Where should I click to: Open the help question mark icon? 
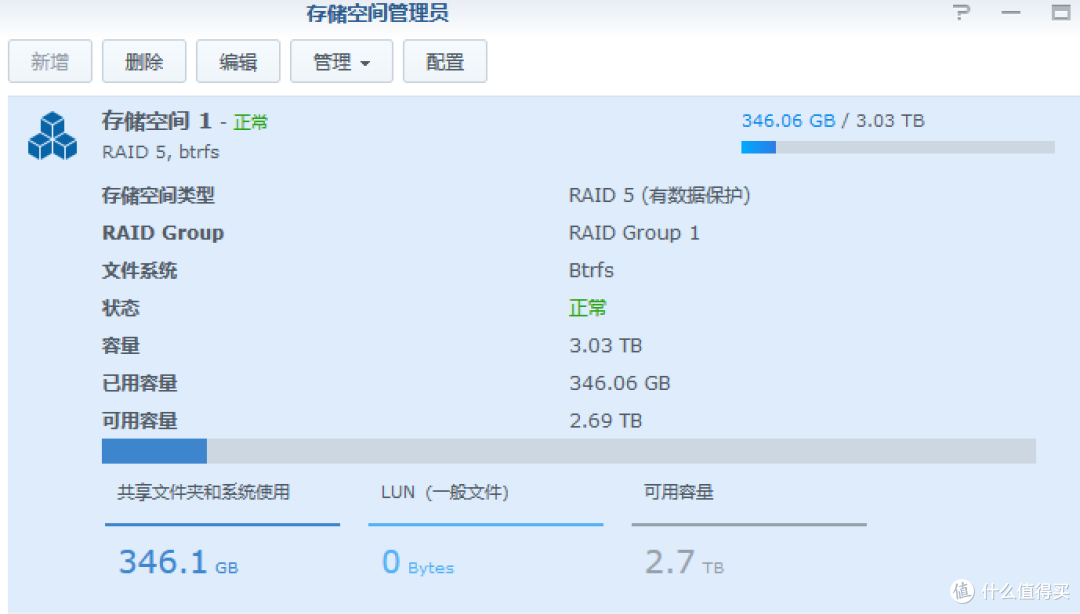961,13
